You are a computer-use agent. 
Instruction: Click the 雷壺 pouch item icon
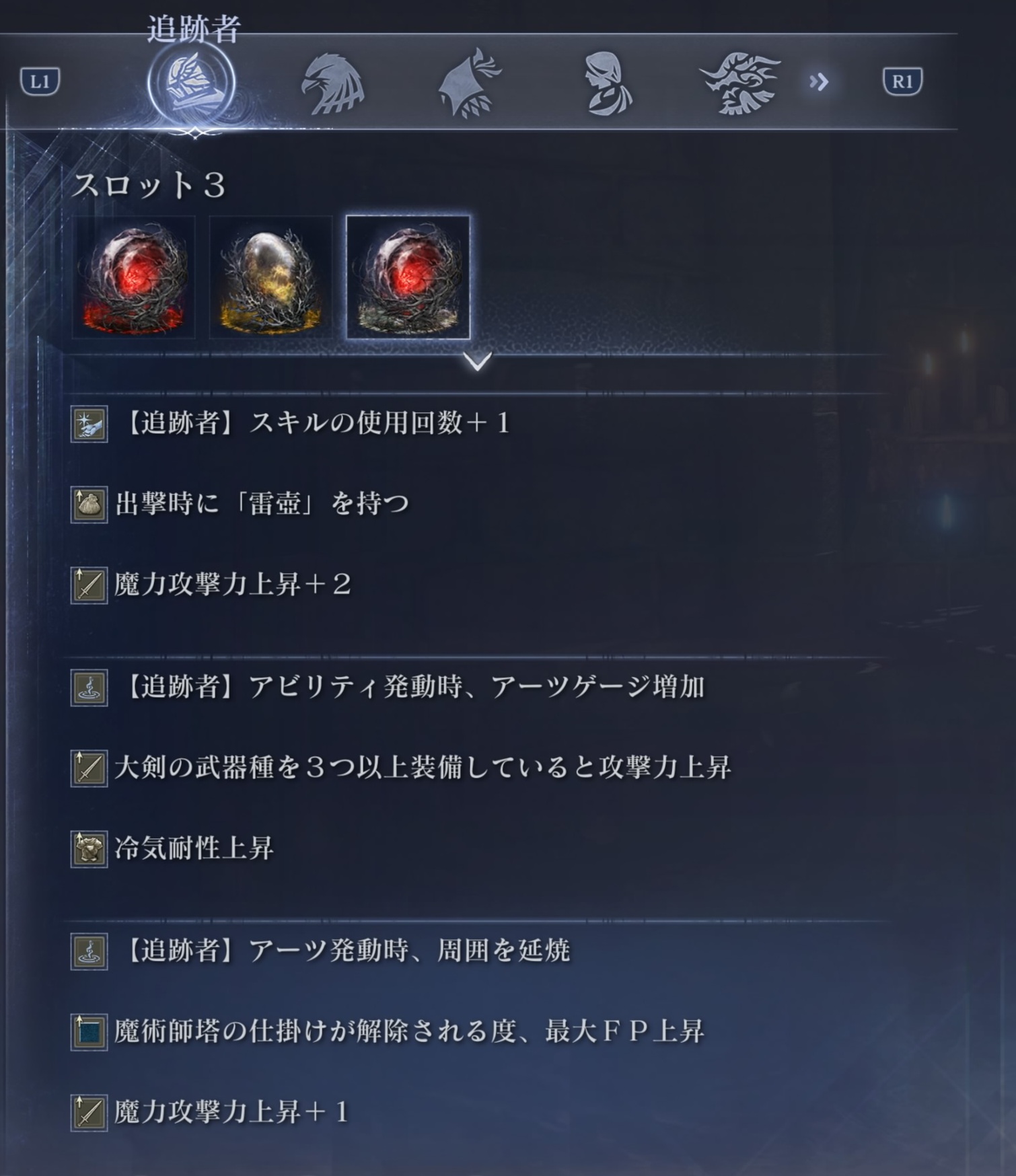(x=89, y=505)
